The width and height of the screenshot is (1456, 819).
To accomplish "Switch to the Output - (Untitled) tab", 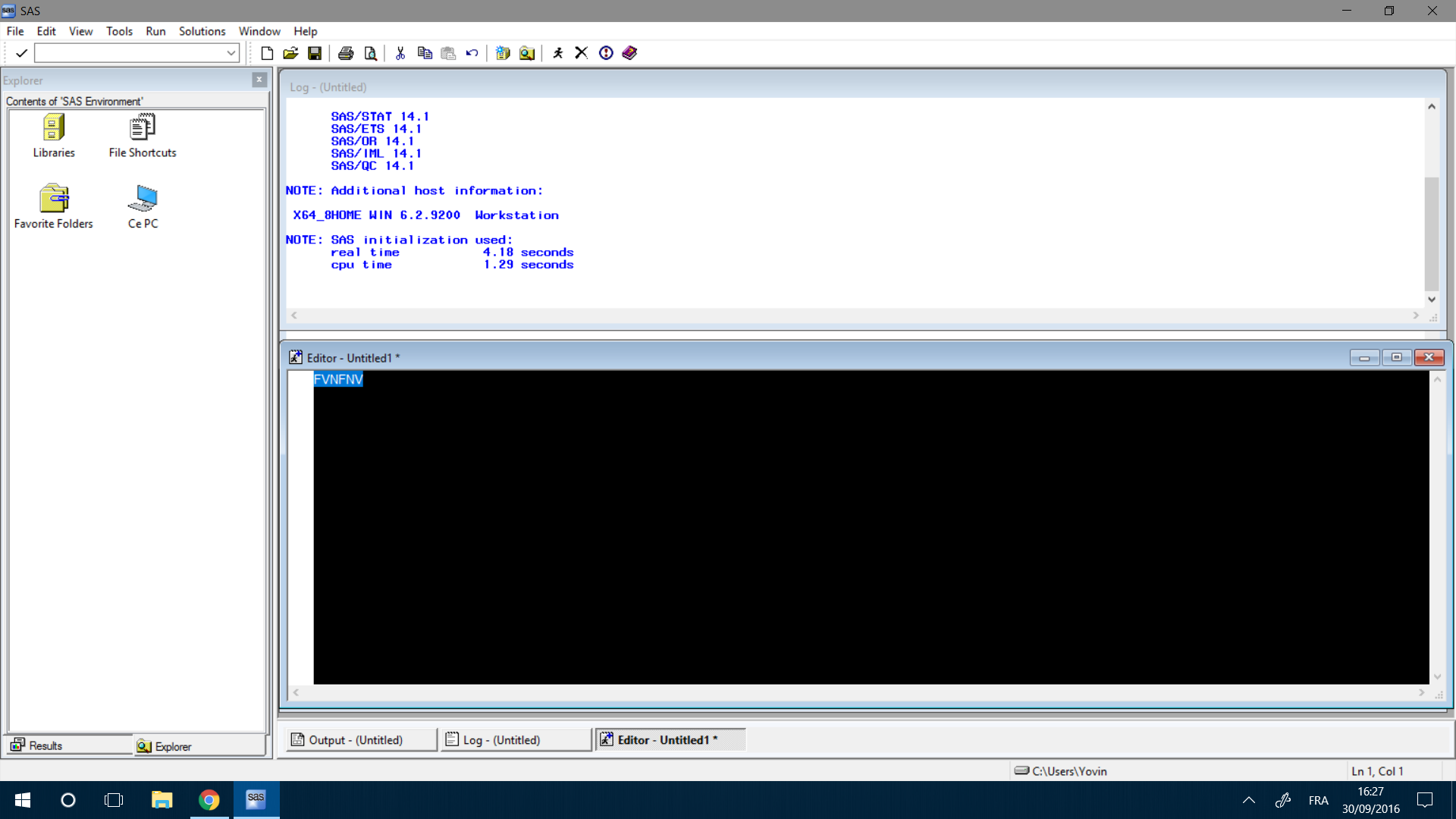I will [356, 740].
